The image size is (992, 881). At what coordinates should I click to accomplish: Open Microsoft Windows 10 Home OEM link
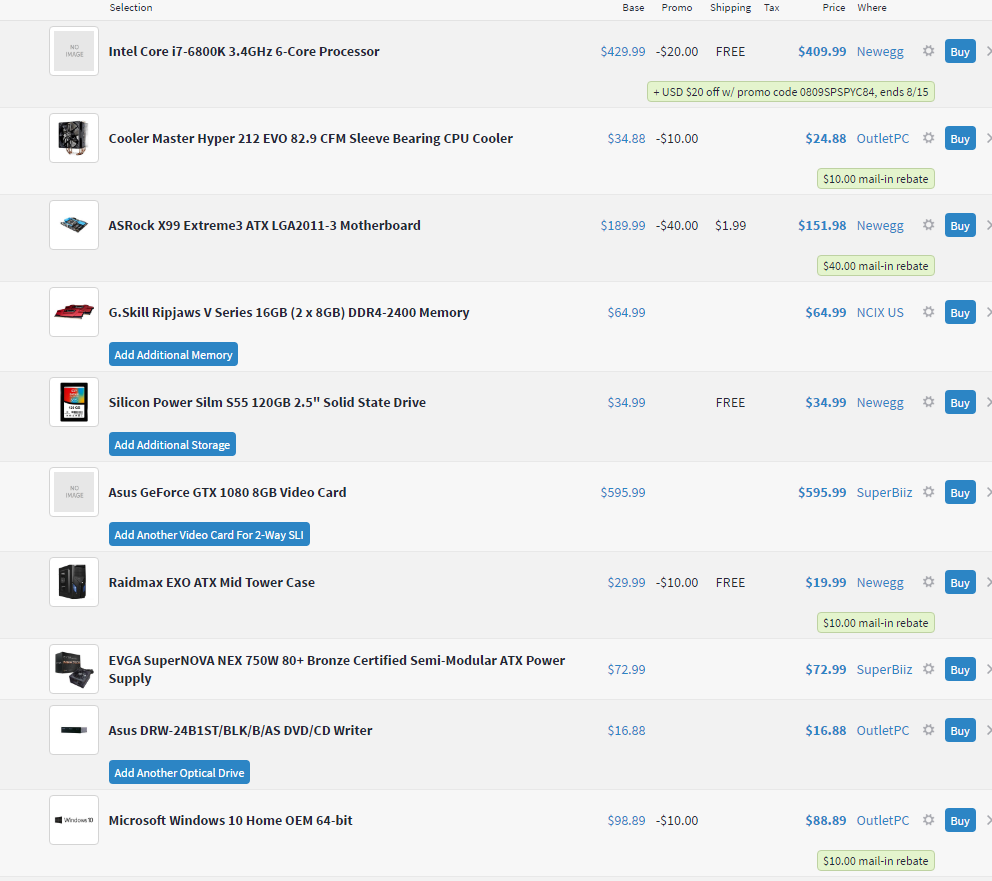pyautogui.click(x=230, y=820)
